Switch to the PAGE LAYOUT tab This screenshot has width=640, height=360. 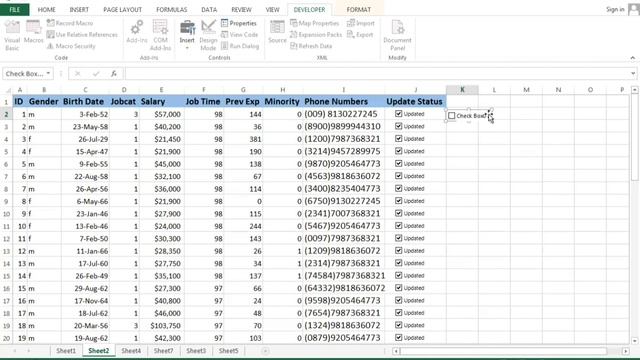coord(122,9)
